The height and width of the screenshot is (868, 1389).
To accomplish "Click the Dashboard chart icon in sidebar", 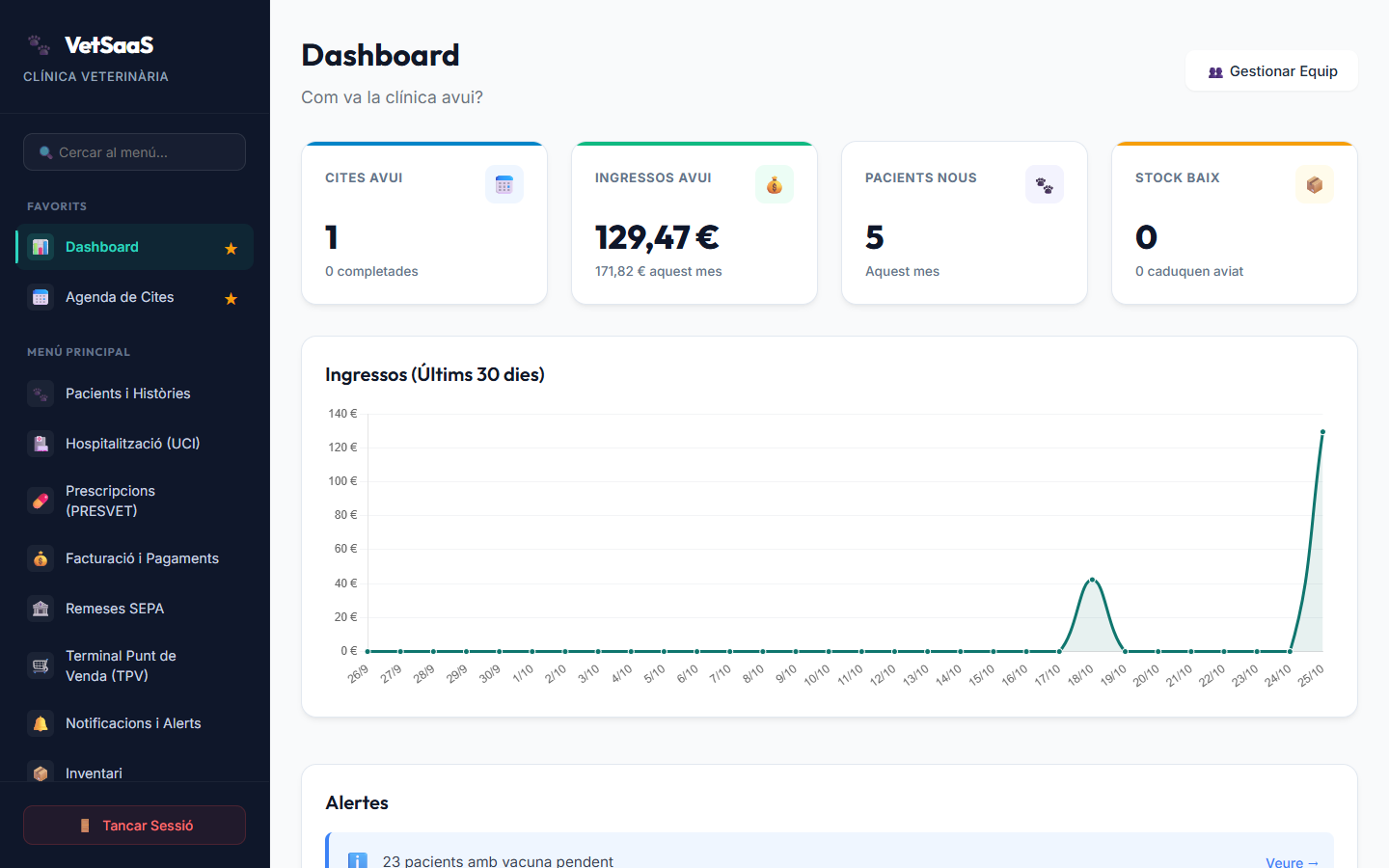I will click(x=41, y=247).
